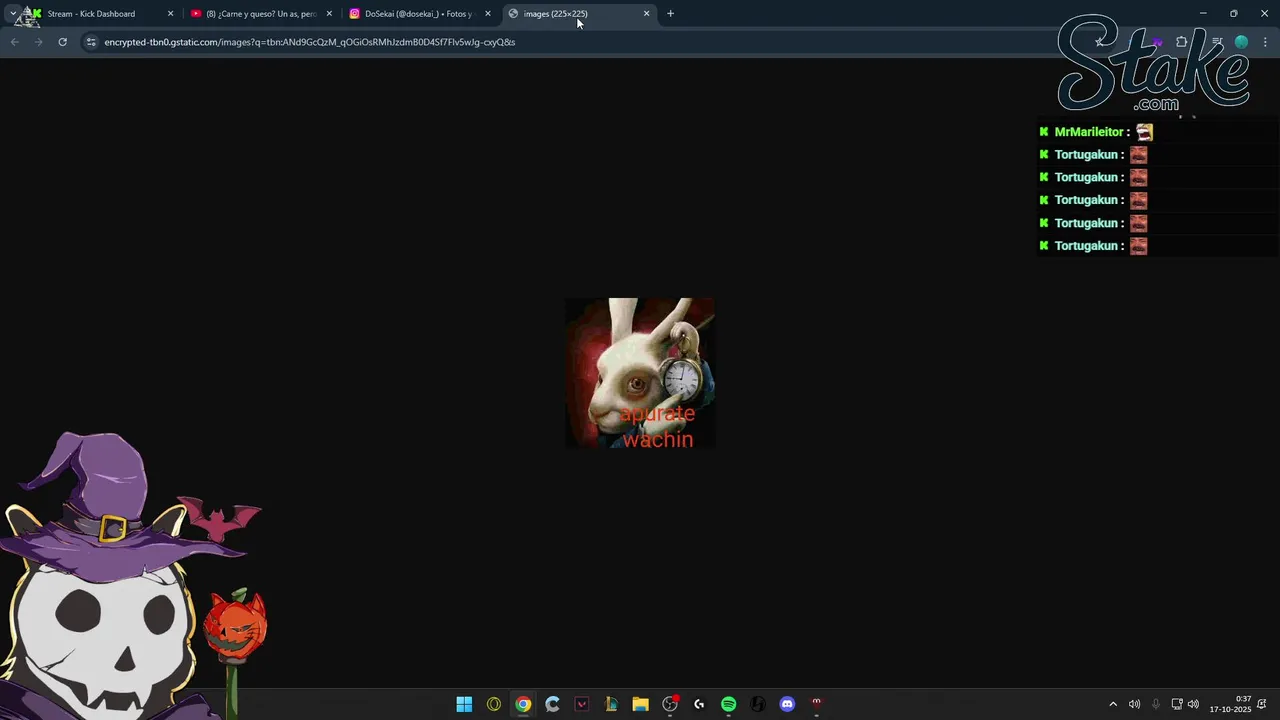Click the yellow ring icon in taskbar
Image resolution: width=1280 pixels, height=720 pixels.
click(x=493, y=704)
